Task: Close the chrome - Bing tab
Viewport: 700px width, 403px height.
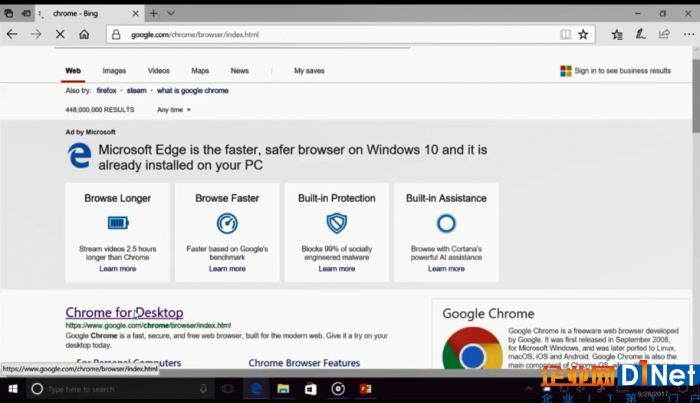Action: coord(135,13)
